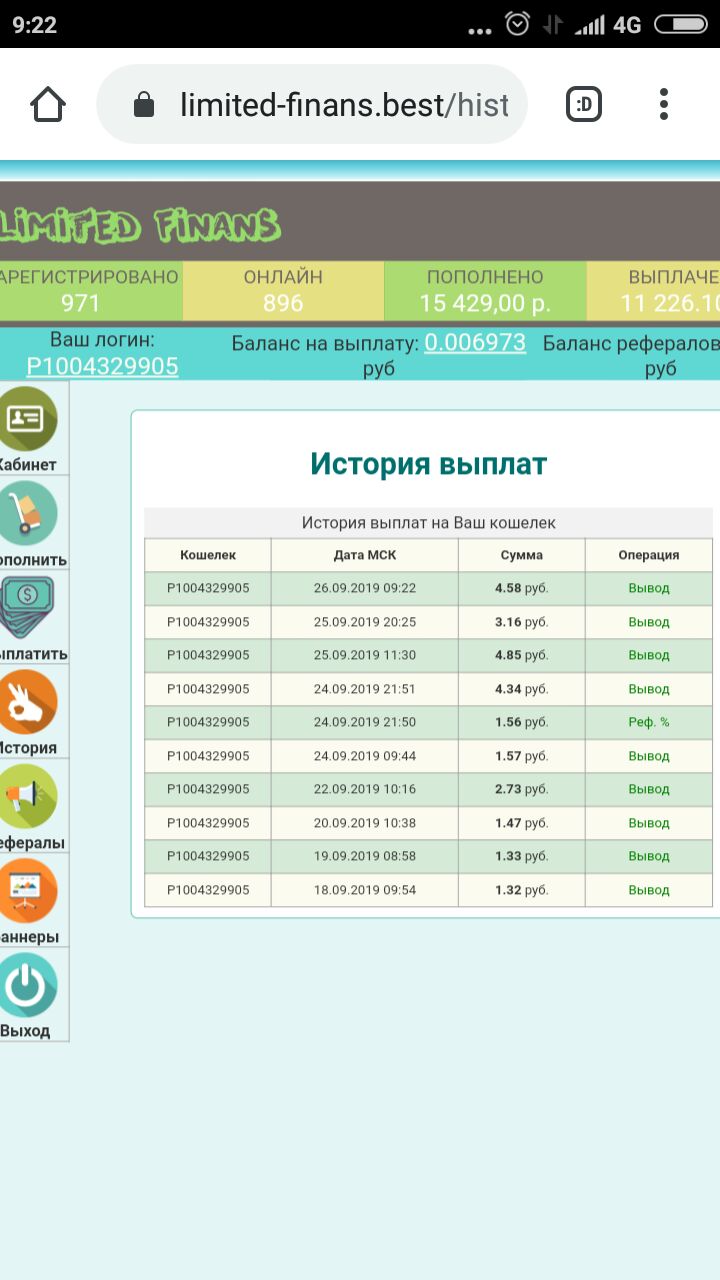Click wallet cell in the 22.09.2019 10:16 row

pos(208,789)
